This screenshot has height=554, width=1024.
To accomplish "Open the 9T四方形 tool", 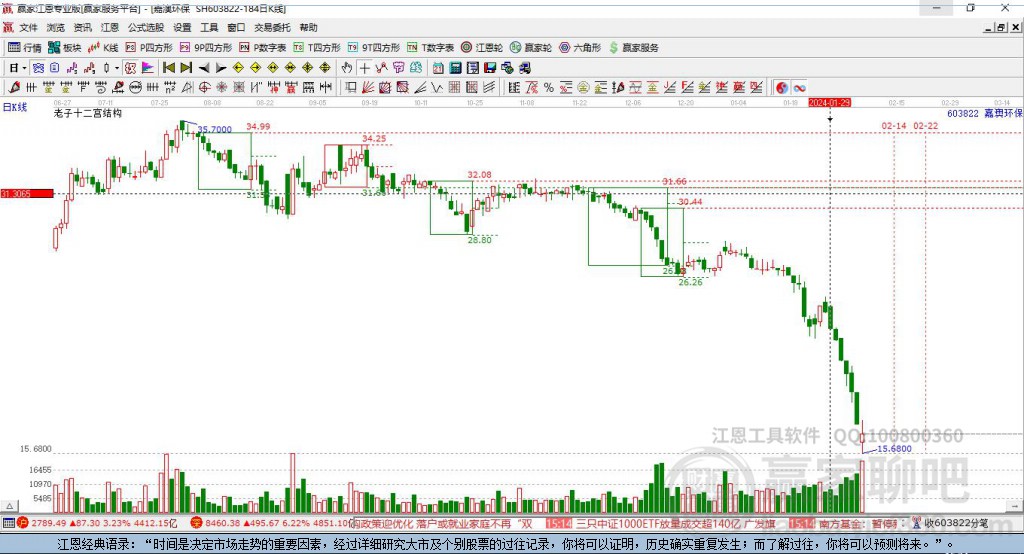I will [x=374, y=48].
